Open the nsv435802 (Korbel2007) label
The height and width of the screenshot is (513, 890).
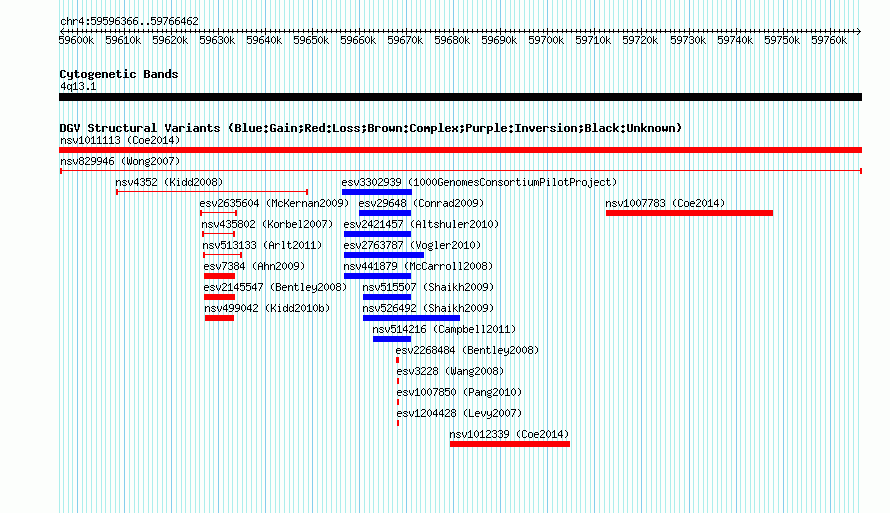267,224
